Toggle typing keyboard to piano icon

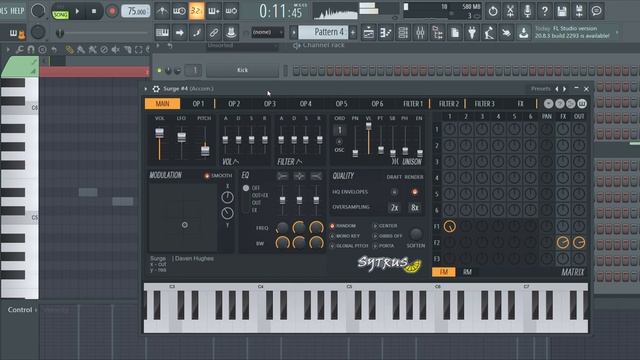coord(162,32)
